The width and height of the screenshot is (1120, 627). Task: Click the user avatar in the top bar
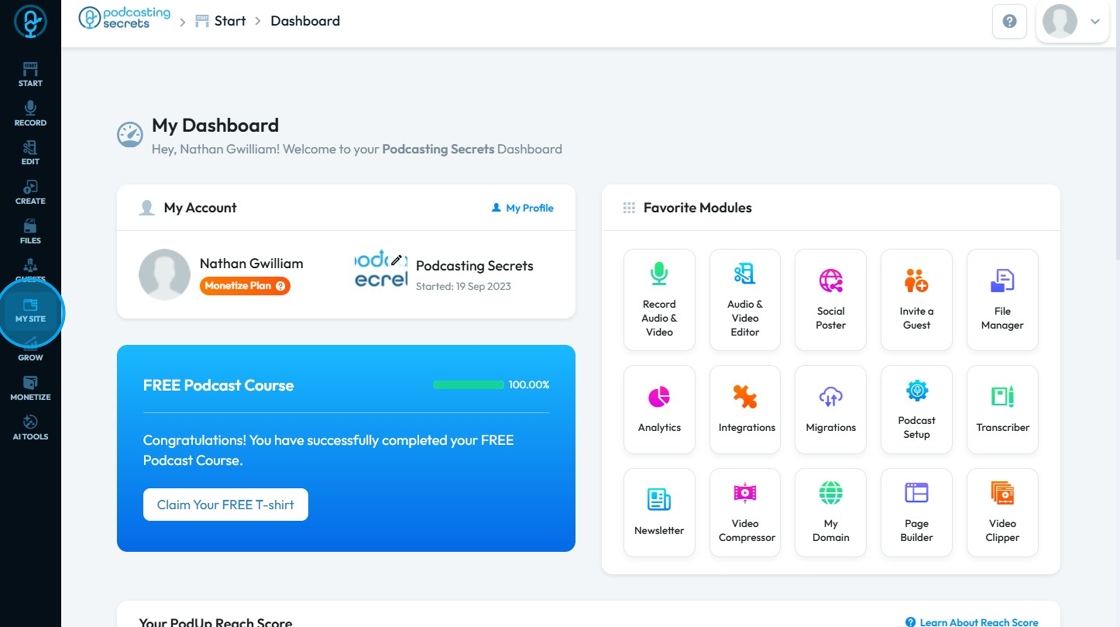click(x=1059, y=21)
